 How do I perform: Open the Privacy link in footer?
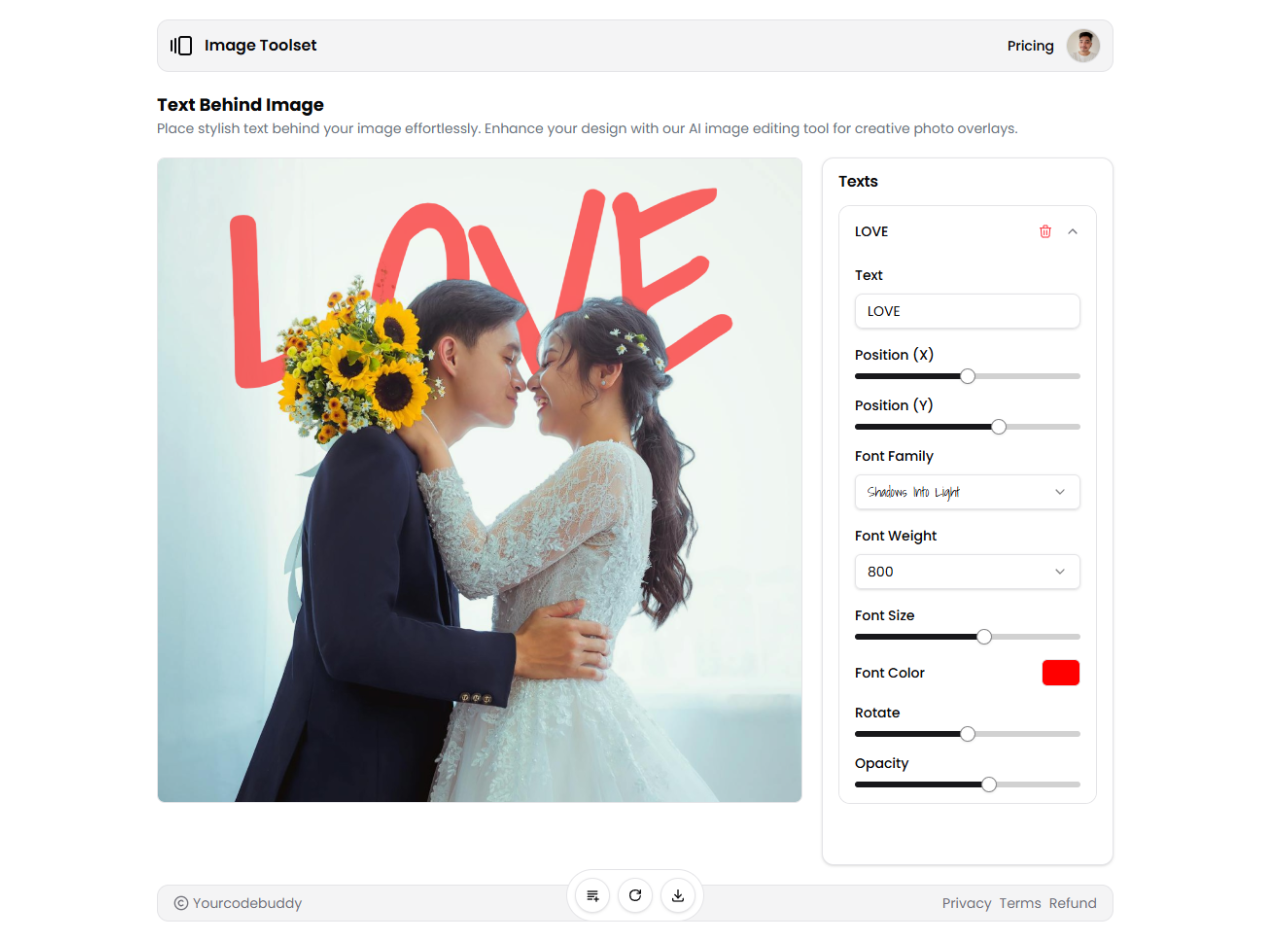[966, 903]
